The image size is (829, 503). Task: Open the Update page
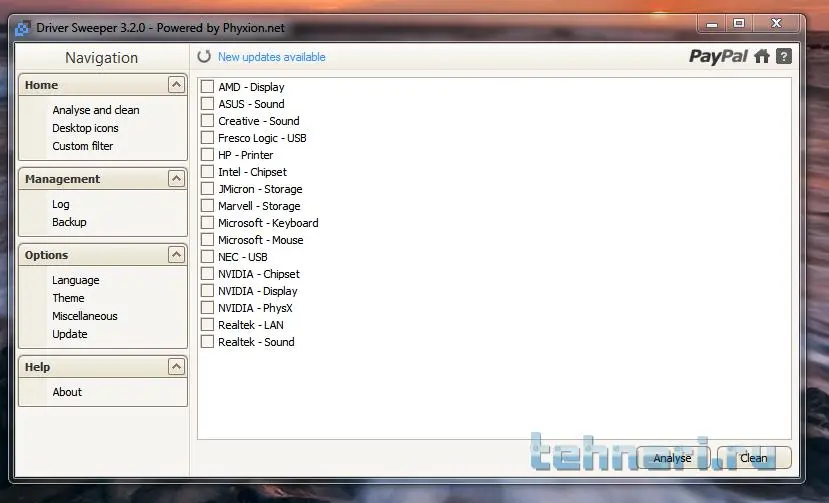[x=70, y=334]
